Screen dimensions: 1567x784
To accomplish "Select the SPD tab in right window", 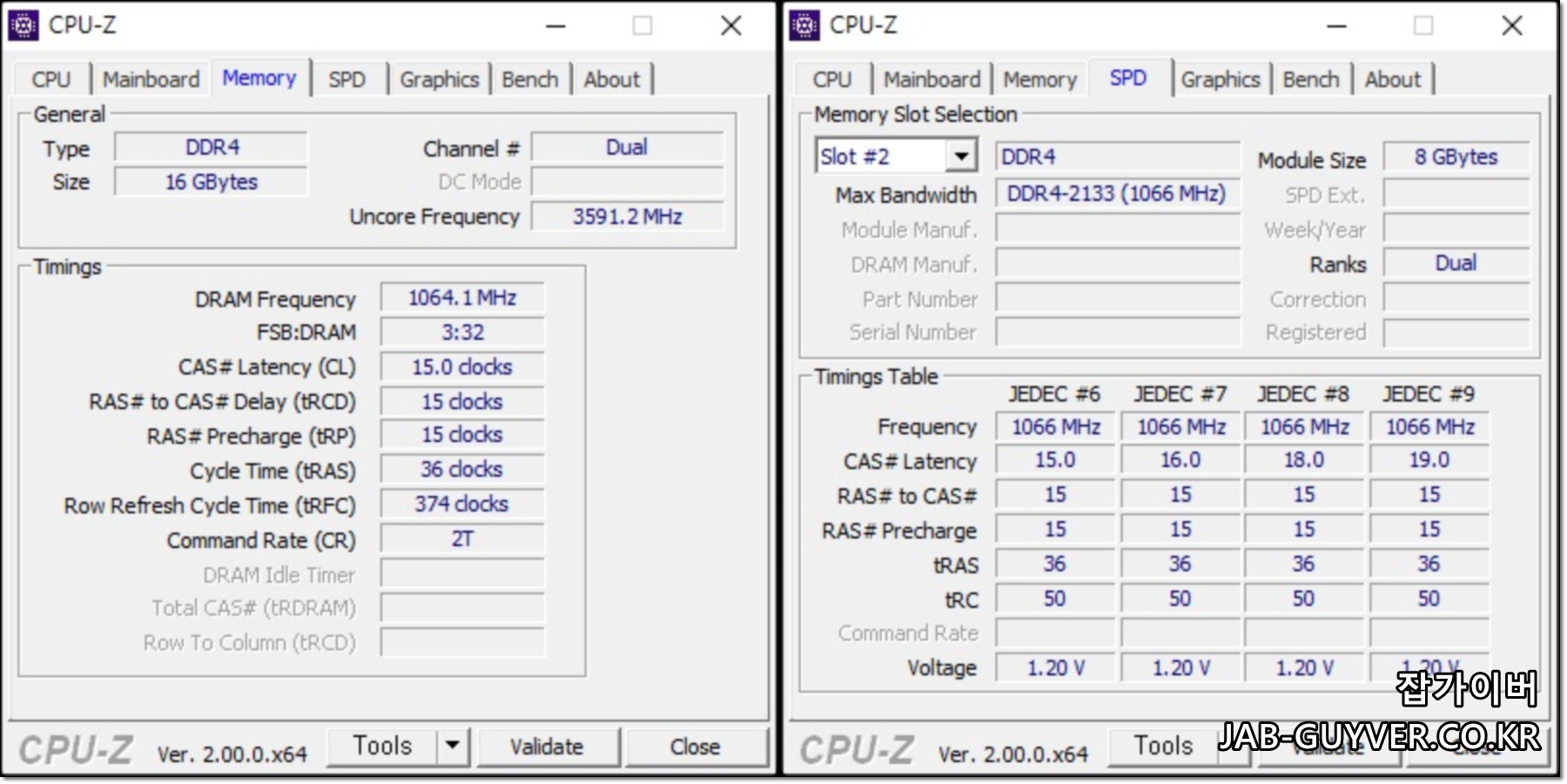I will pos(1128,77).
